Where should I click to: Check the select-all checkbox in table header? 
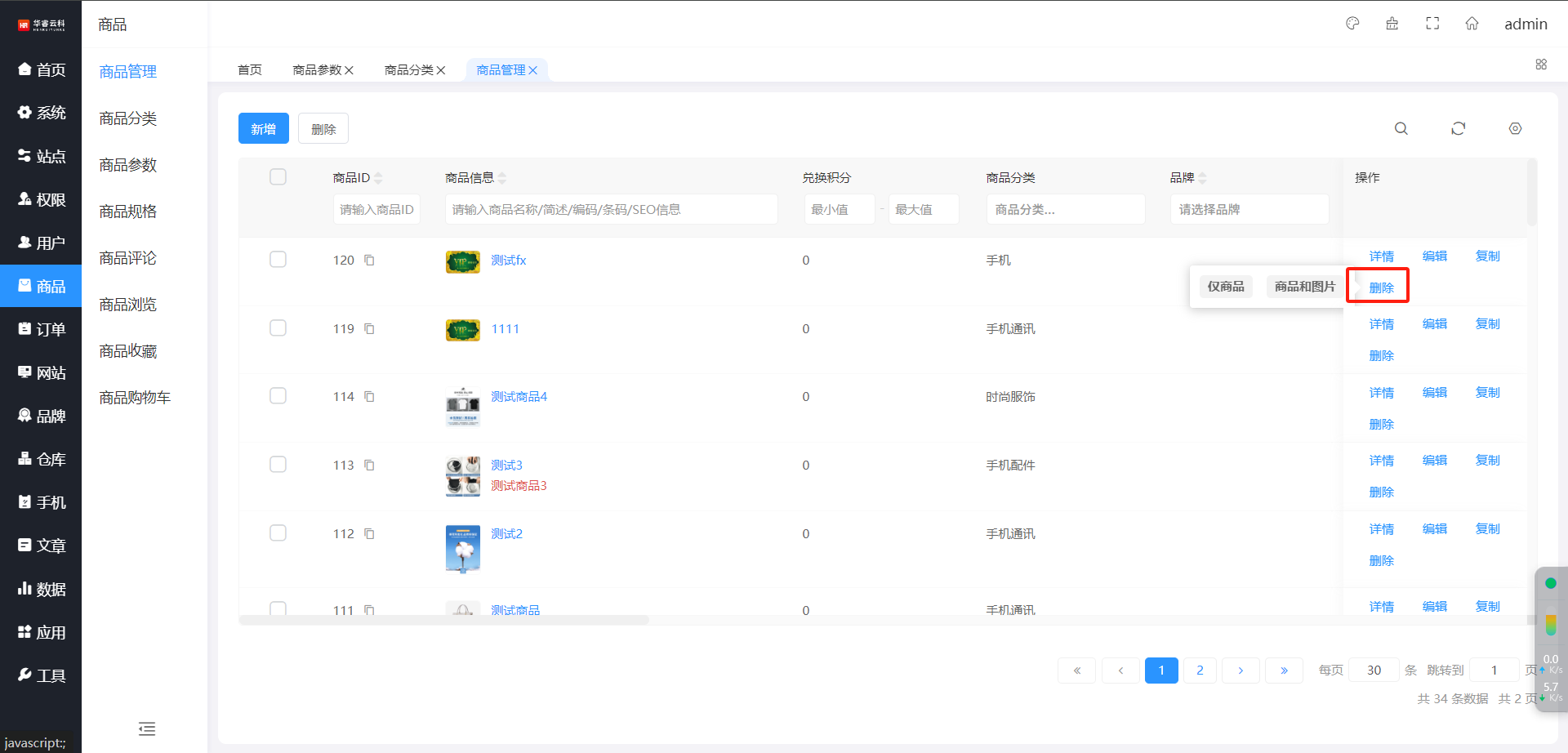tap(278, 177)
